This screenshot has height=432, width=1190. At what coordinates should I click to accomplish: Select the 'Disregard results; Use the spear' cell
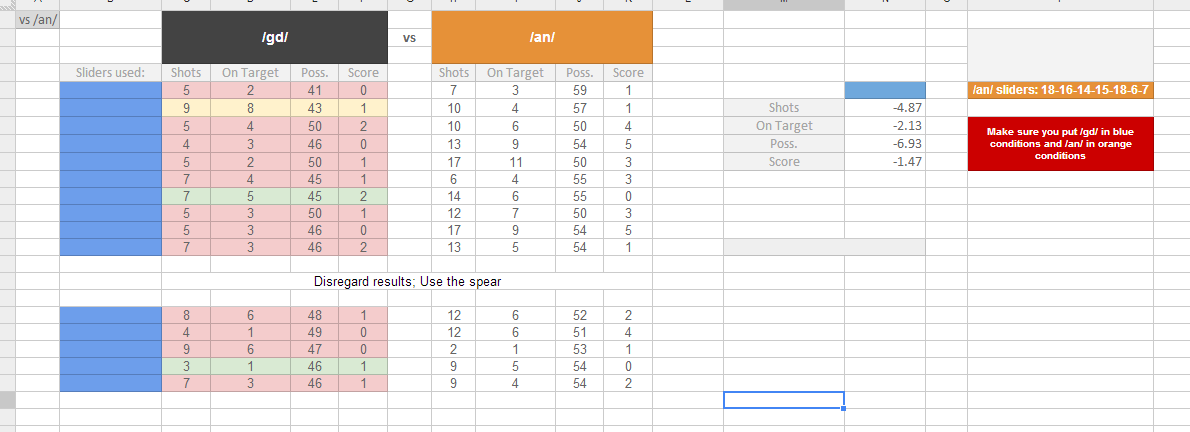pyautogui.click(x=407, y=281)
